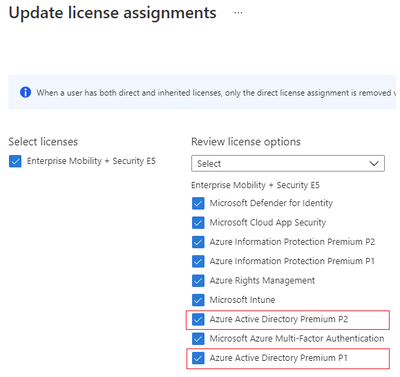Toggle Microsoft Cloud App Security checkbox
This screenshot has width=400, height=377.
click(198, 222)
